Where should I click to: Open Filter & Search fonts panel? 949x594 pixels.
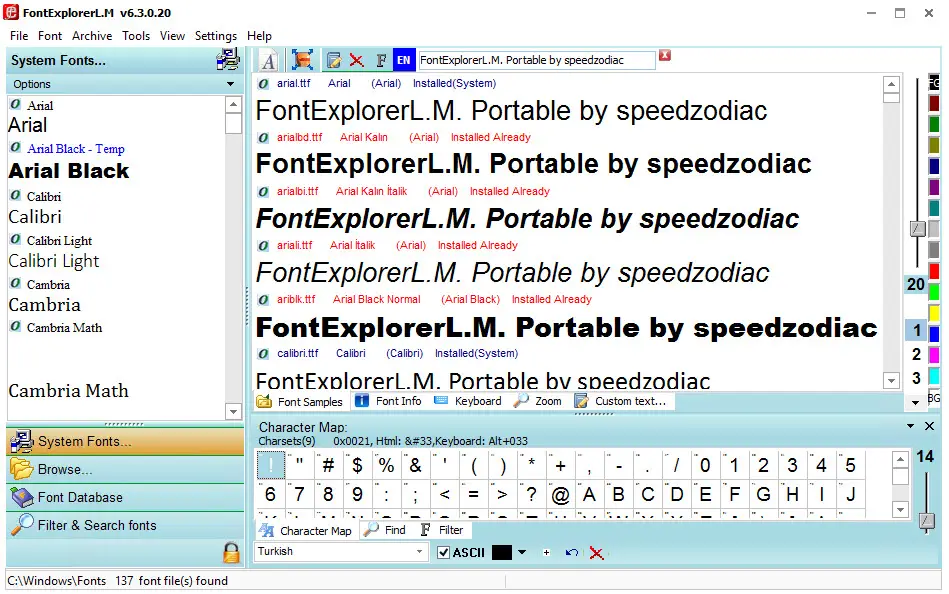pos(96,525)
